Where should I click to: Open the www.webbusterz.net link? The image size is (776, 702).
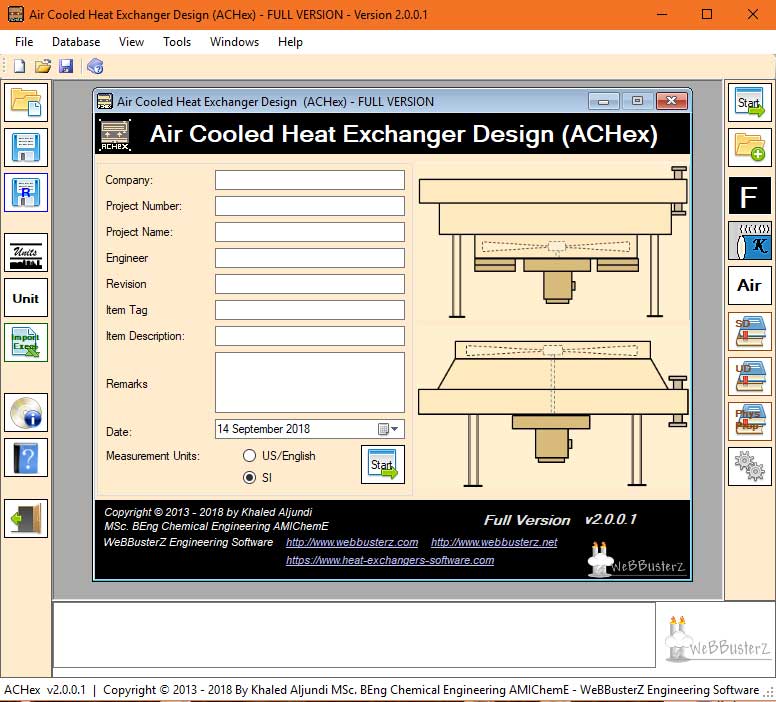coord(494,542)
